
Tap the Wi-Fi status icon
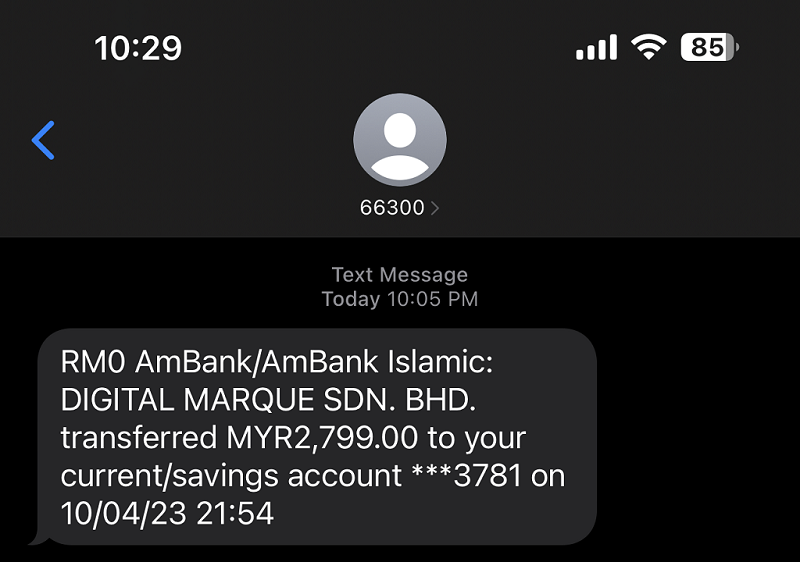coord(648,47)
